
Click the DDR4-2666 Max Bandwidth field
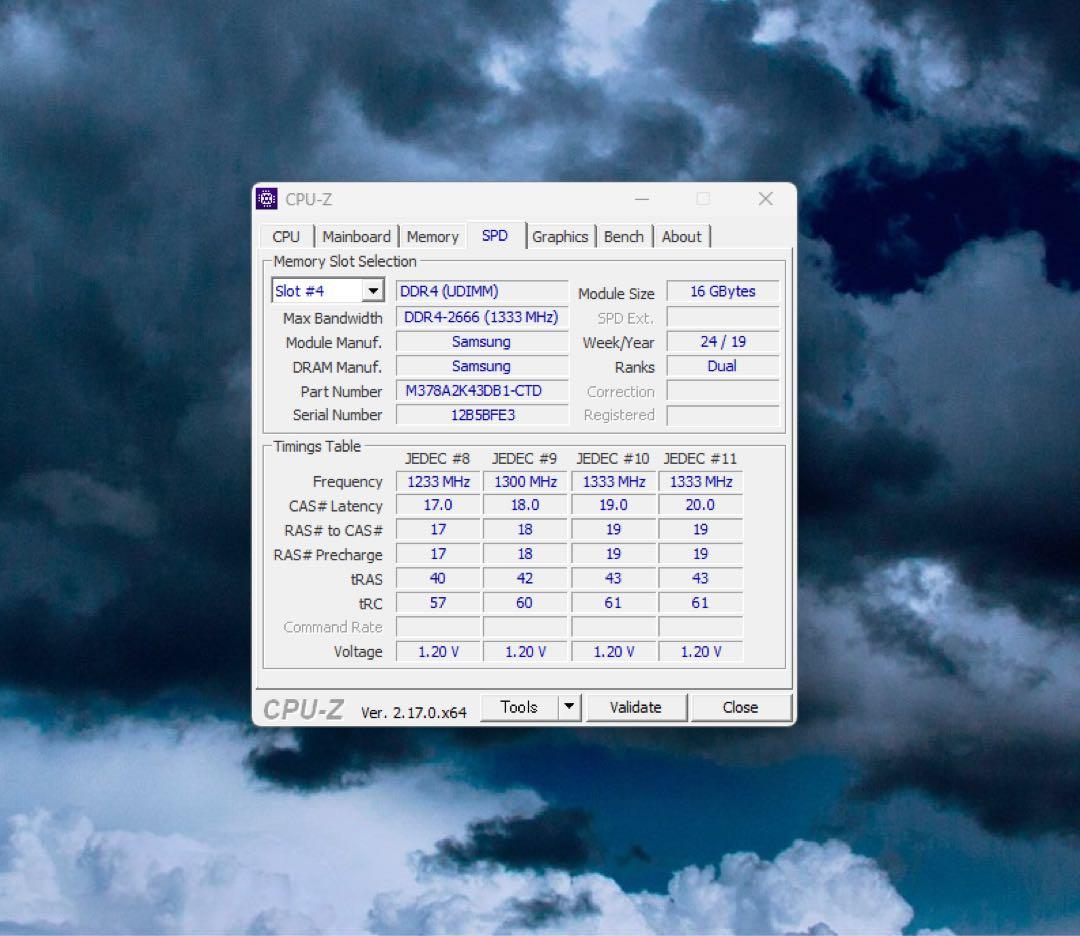tap(481, 317)
